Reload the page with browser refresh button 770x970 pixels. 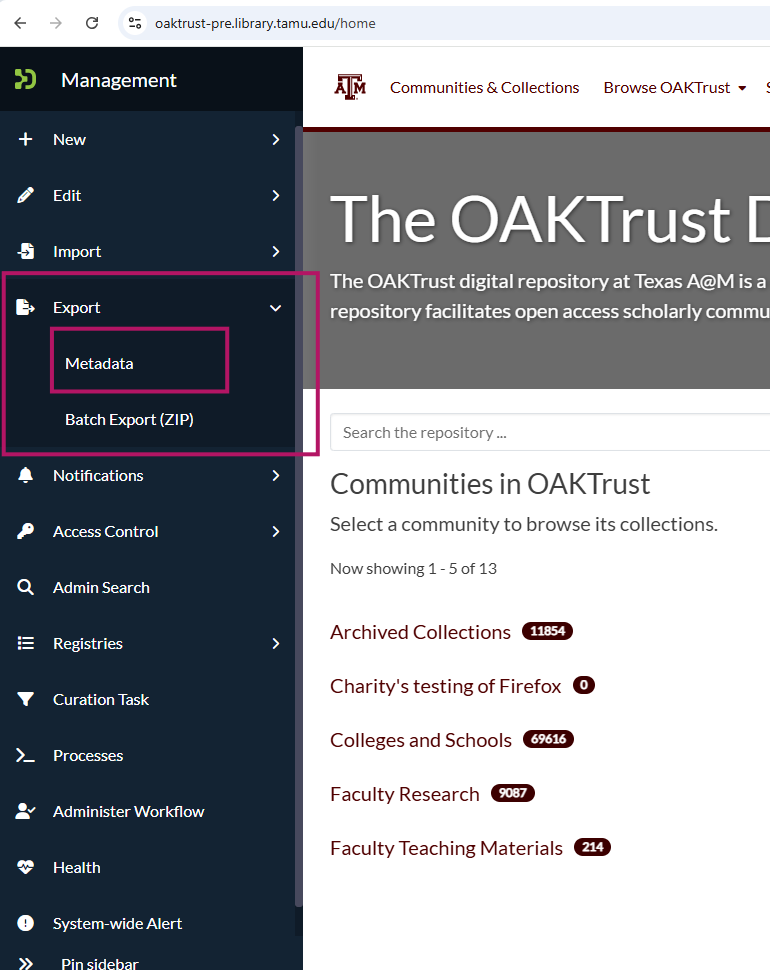pyautogui.click(x=92, y=23)
